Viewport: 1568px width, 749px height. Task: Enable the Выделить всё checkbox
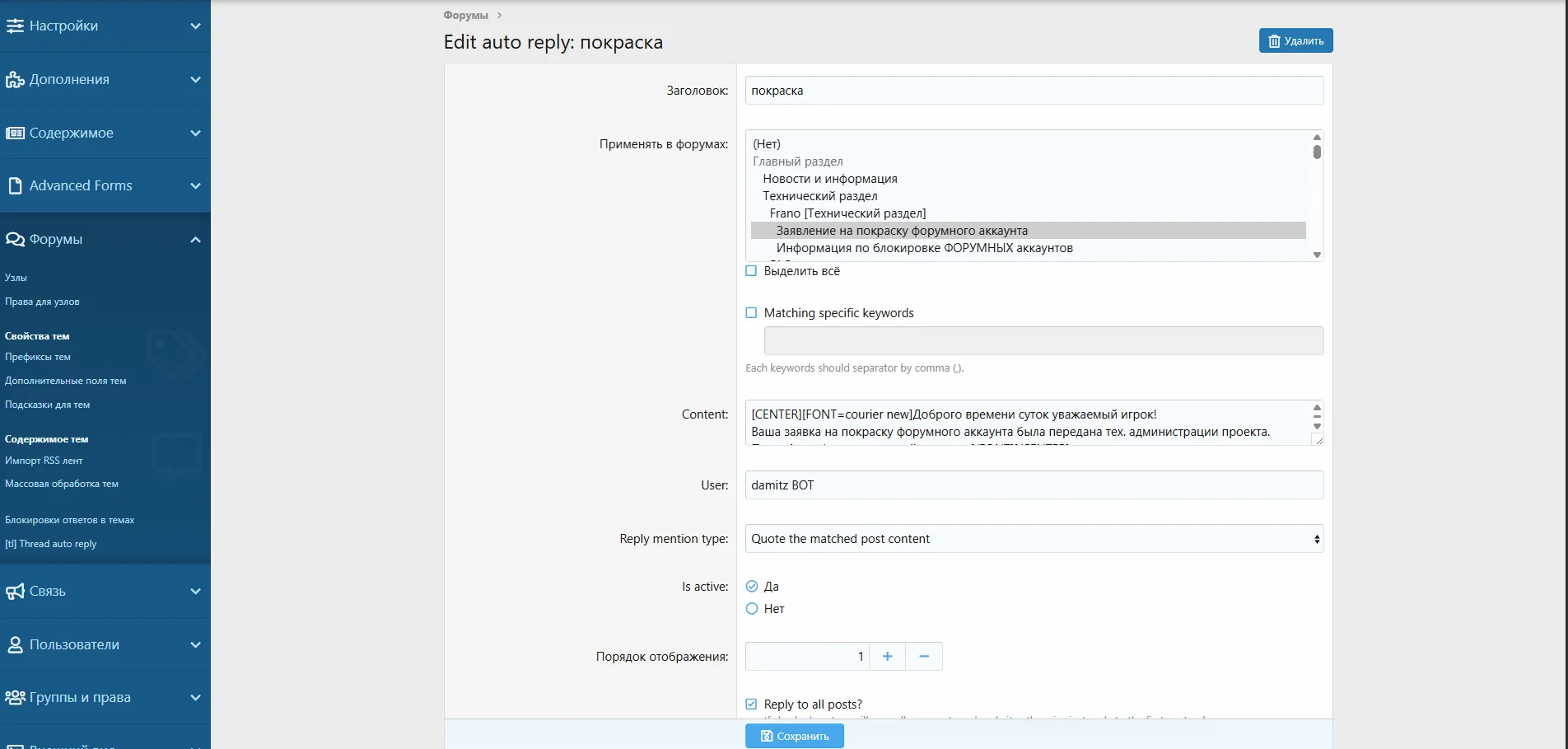(x=751, y=271)
